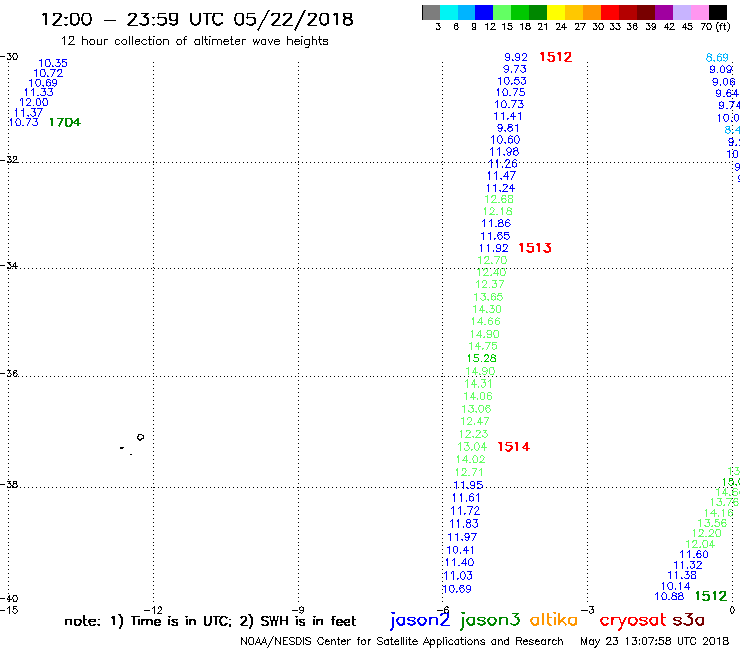Select the wave height value 11.95
This screenshot has height=650, width=740.
click(x=468, y=485)
